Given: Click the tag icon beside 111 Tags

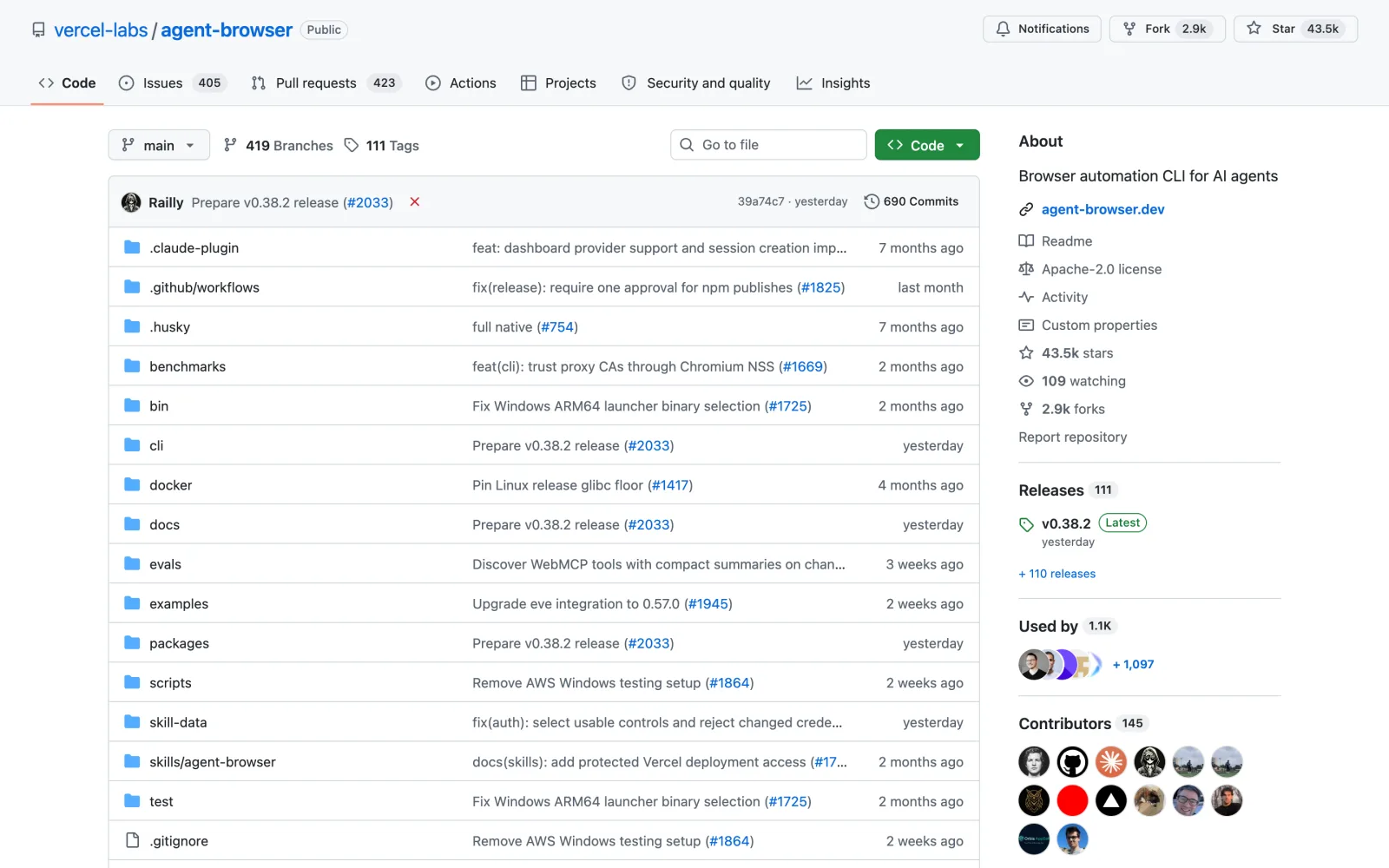Looking at the screenshot, I should click(x=352, y=145).
